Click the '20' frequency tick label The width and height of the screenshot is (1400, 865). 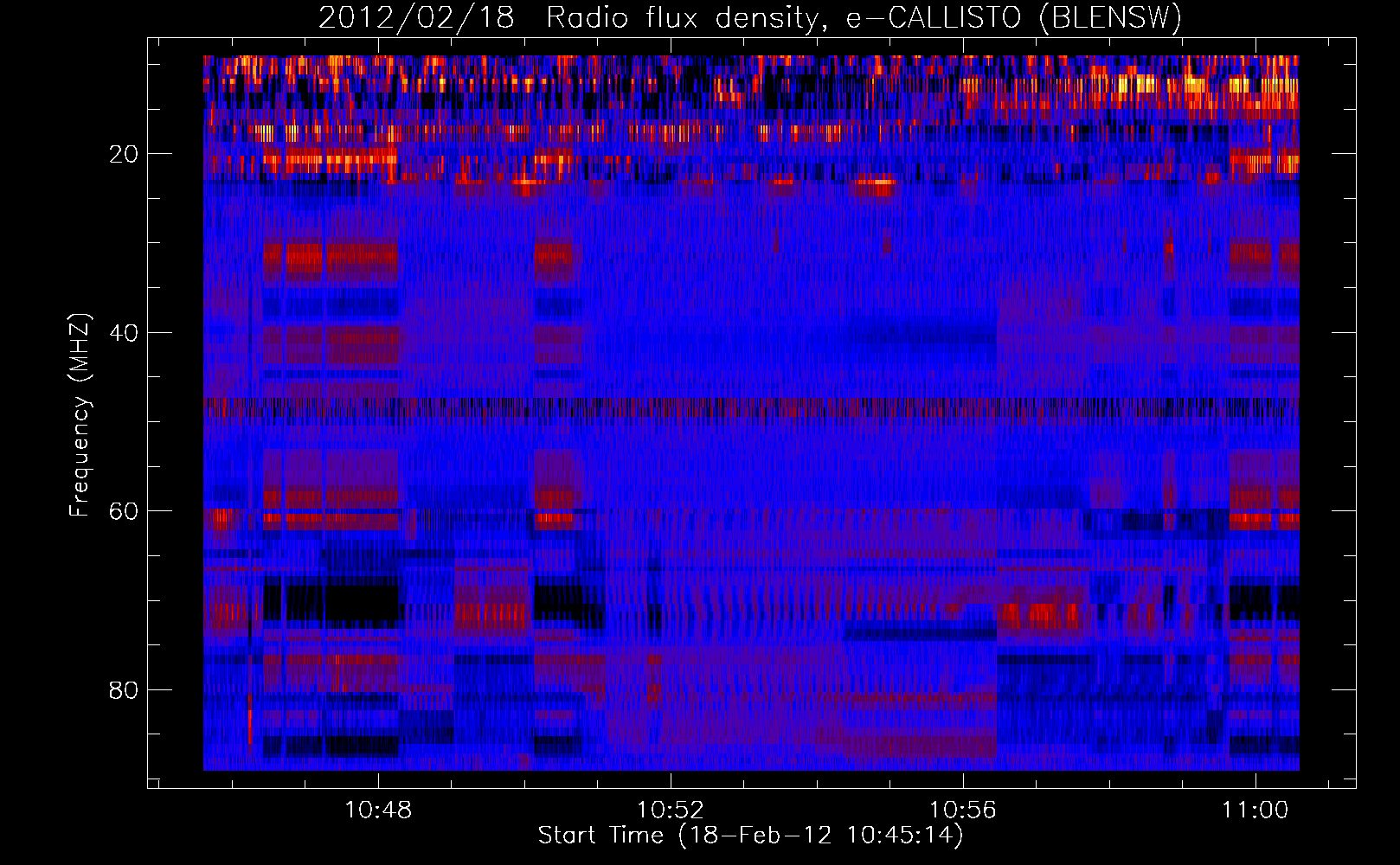pos(125,154)
